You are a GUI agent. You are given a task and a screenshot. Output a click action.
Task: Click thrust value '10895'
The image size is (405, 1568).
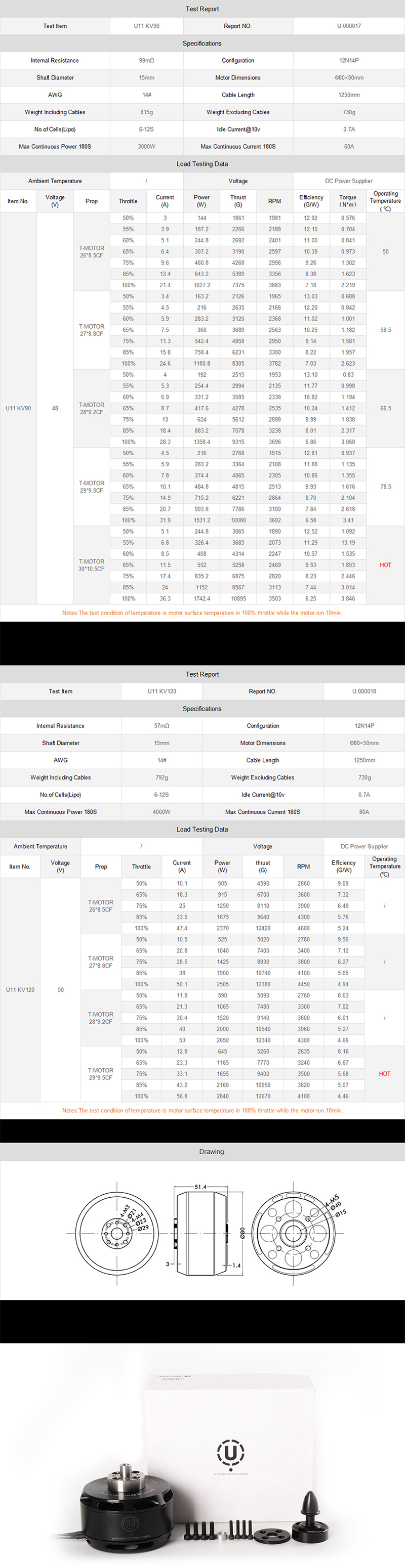tap(238, 599)
